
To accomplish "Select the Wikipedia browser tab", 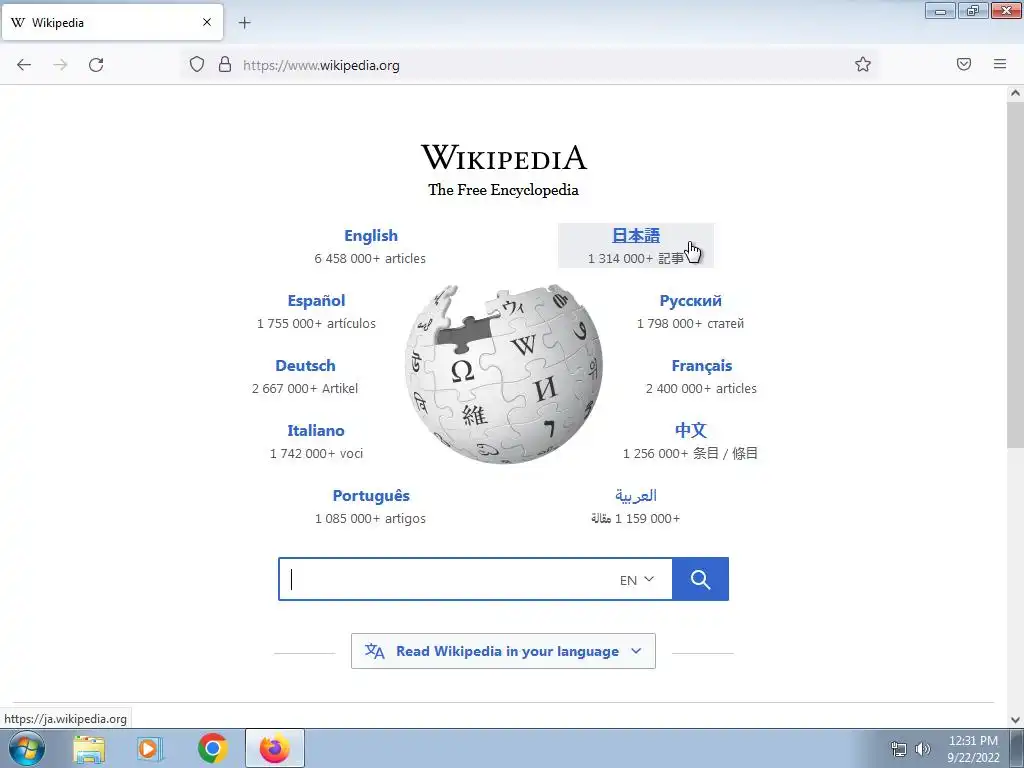I will coord(112,22).
